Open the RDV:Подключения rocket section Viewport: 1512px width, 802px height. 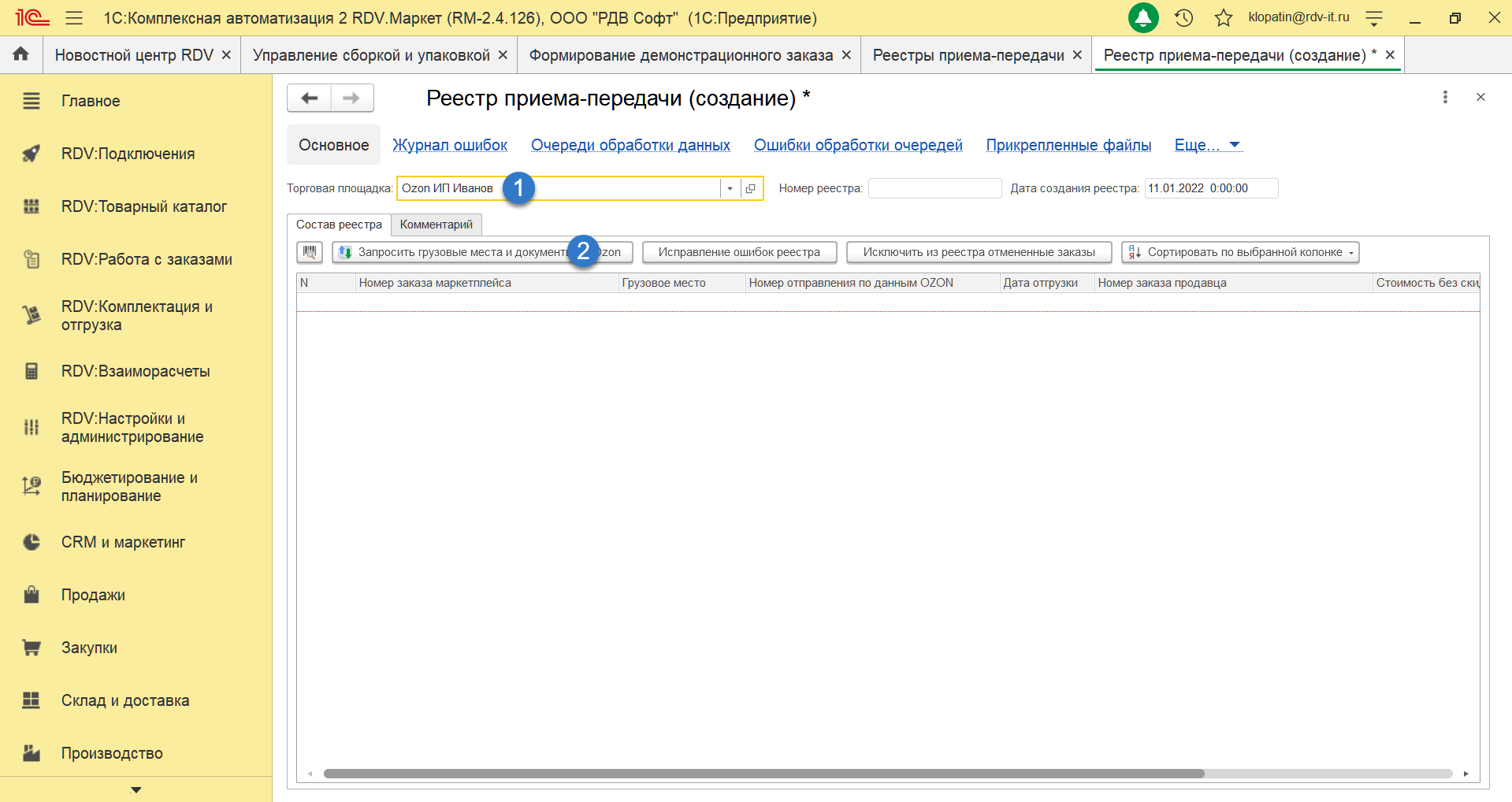pyautogui.click(x=128, y=154)
